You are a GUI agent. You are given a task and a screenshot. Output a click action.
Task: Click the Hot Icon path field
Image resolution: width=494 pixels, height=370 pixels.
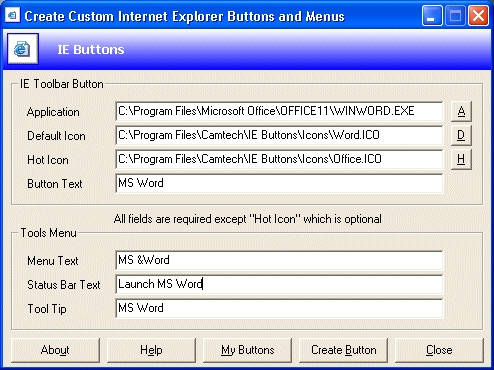[x=279, y=159]
